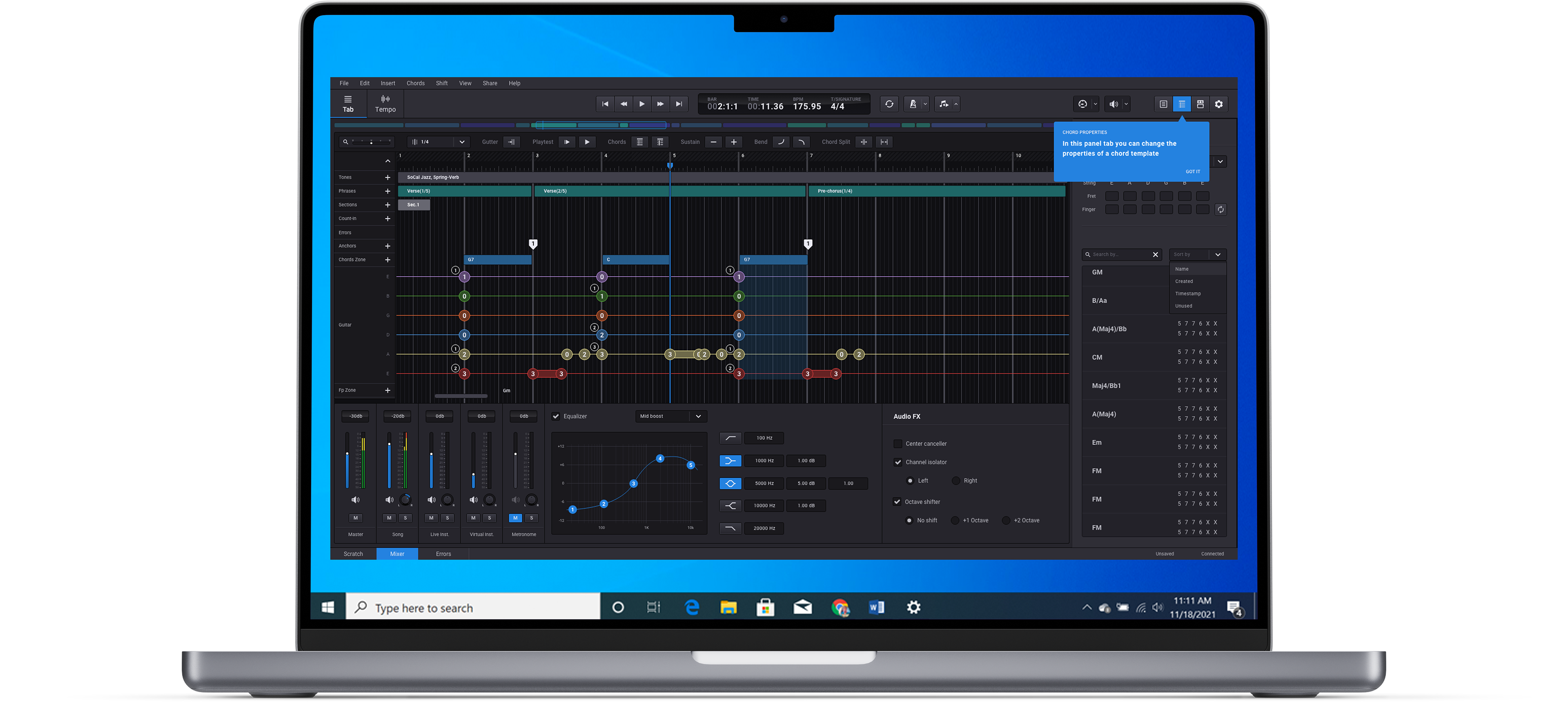Click the second Chords indent icon
The image size is (1568, 702).
[660, 142]
